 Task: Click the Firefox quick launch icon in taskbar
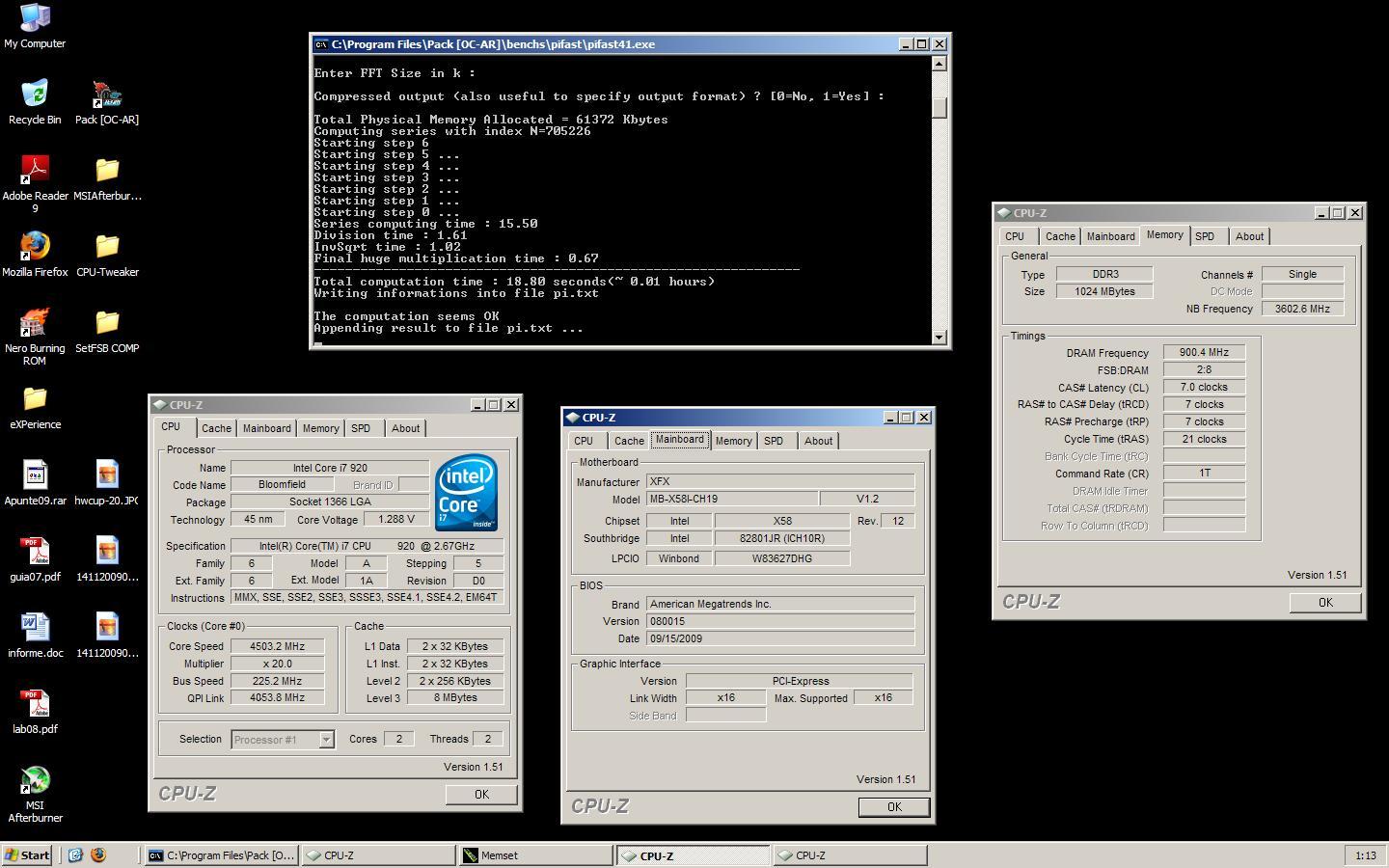[x=97, y=854]
